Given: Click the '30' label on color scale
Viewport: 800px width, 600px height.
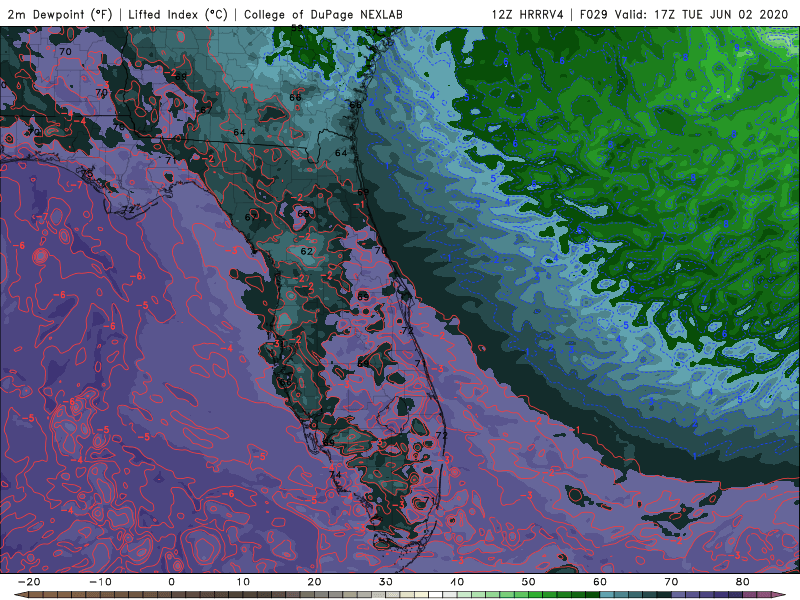Looking at the screenshot, I should [x=386, y=582].
